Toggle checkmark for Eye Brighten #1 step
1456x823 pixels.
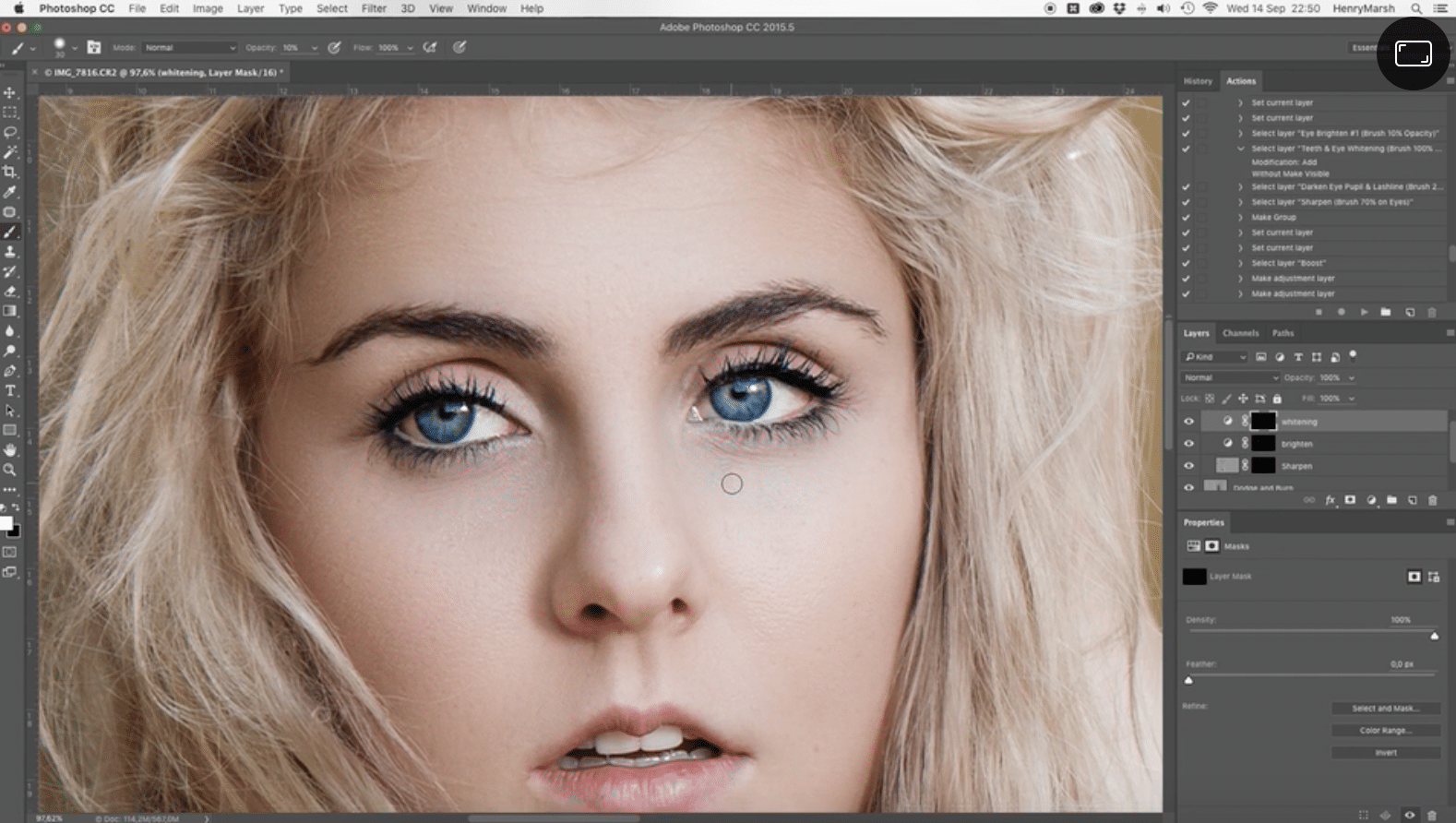coord(1186,133)
